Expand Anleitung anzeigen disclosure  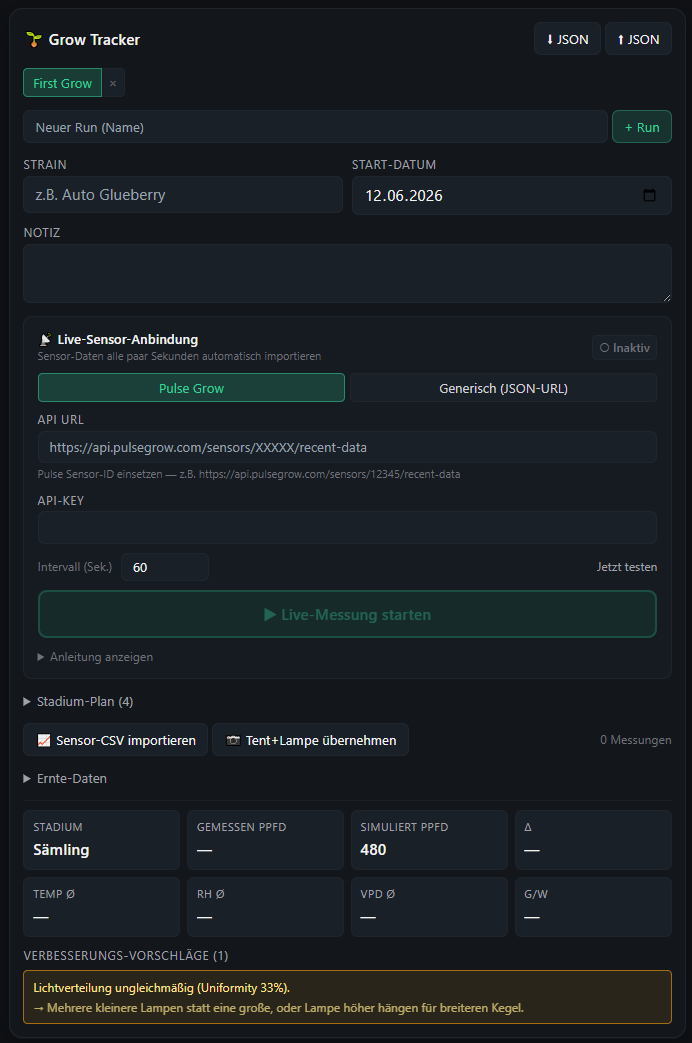click(x=95, y=657)
